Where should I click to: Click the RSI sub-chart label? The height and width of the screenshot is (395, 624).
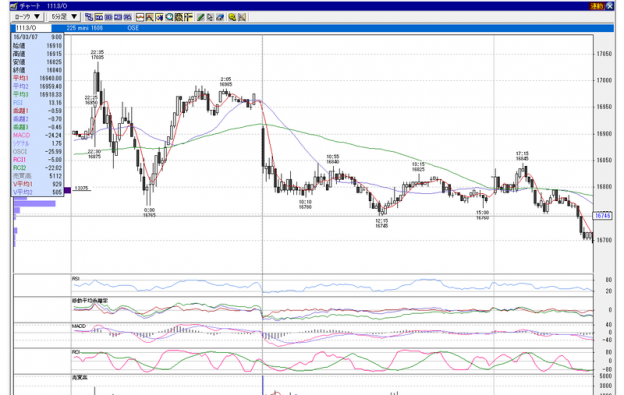click(x=76, y=278)
